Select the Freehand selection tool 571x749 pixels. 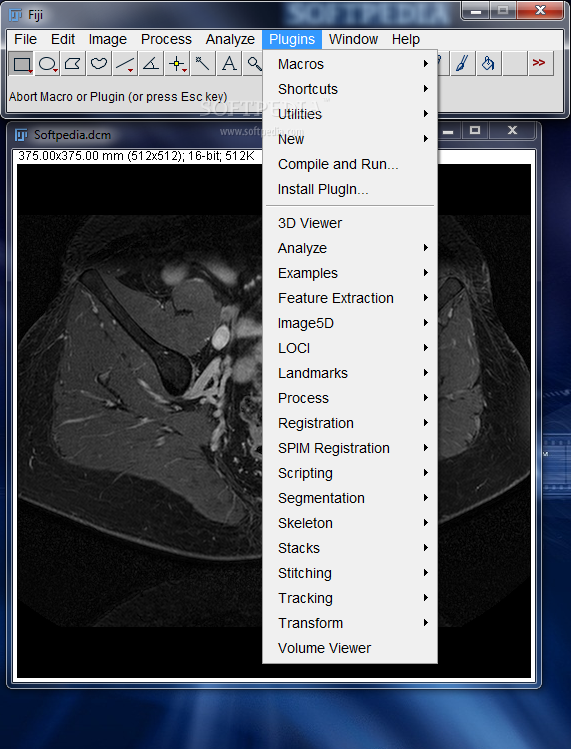pyautogui.click(x=99, y=64)
